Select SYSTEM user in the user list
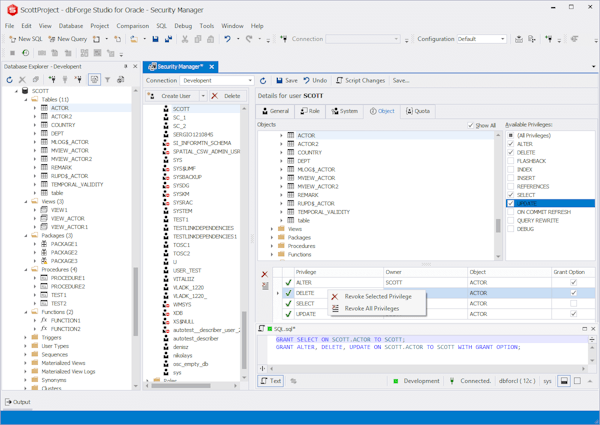 click(182, 211)
